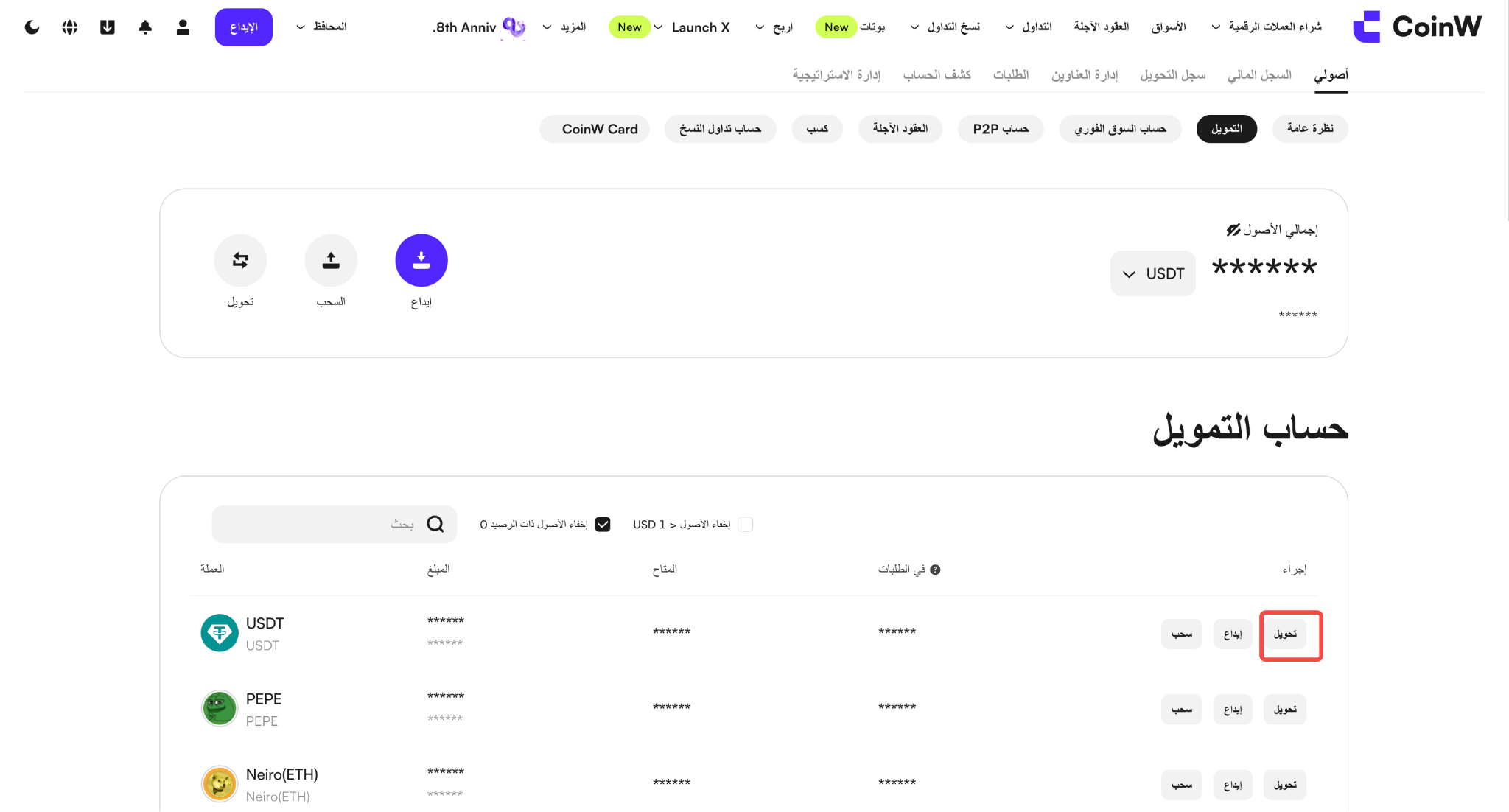Switch to the أصولي tab
The image size is (1509, 812).
point(1331,75)
